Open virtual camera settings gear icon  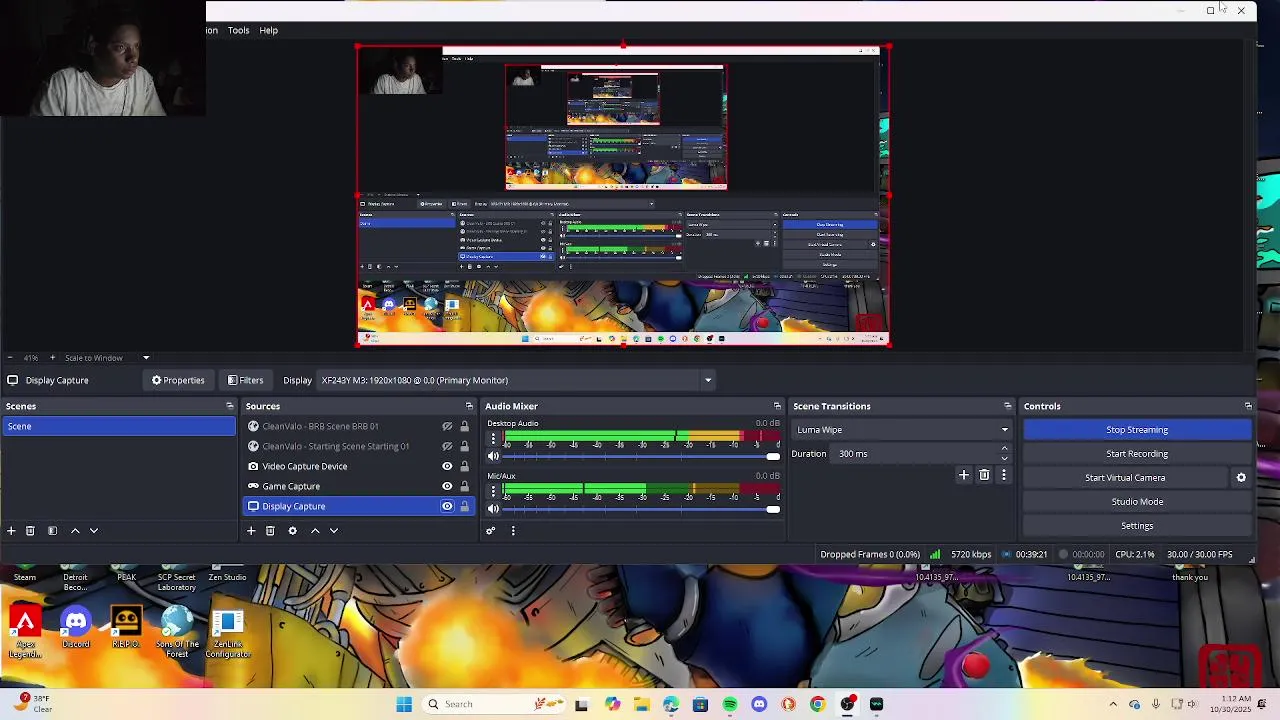1241,478
